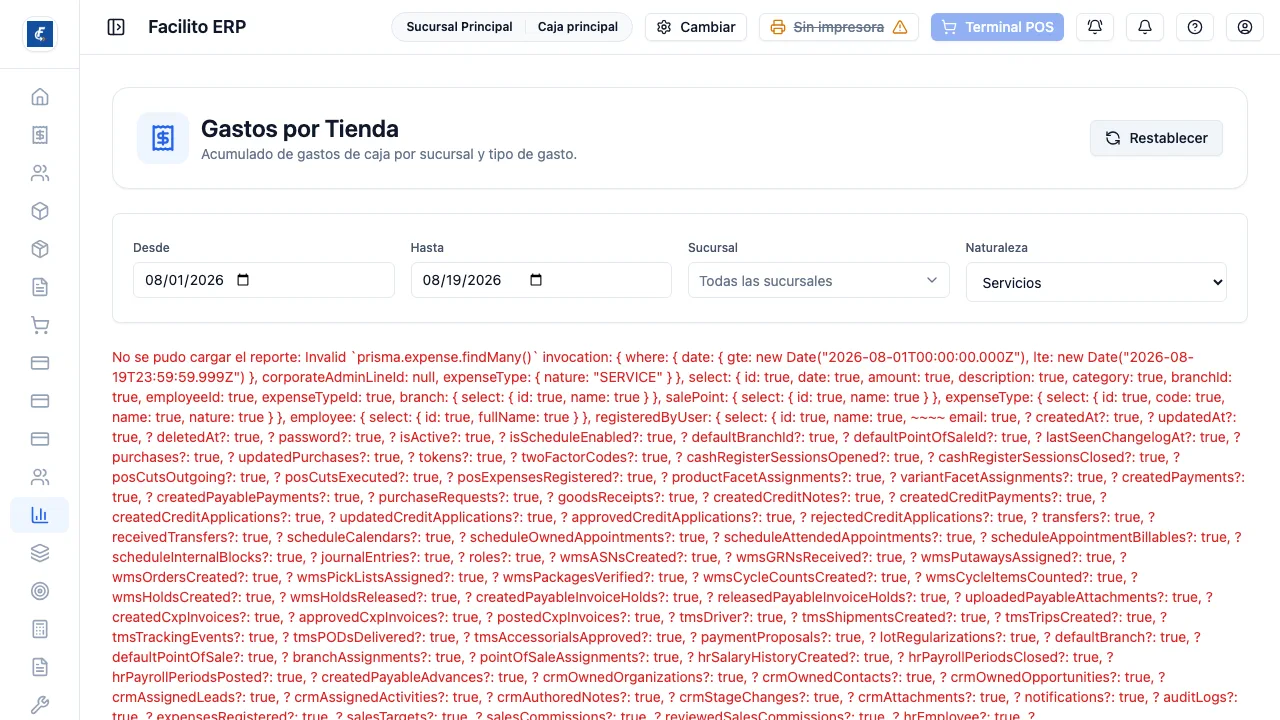Open the Terminal POS button

pos(997,27)
